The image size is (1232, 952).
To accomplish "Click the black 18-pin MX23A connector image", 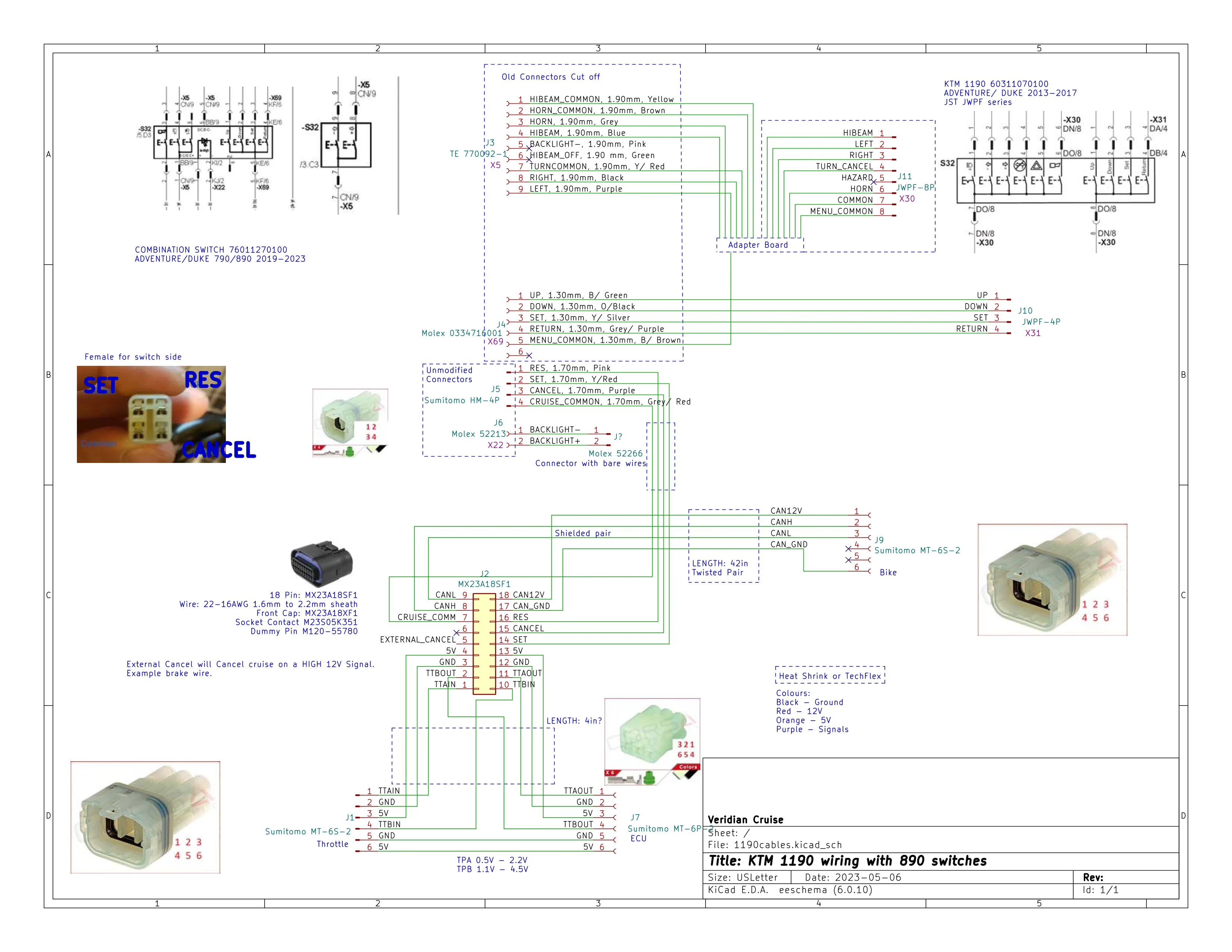I will [321, 563].
